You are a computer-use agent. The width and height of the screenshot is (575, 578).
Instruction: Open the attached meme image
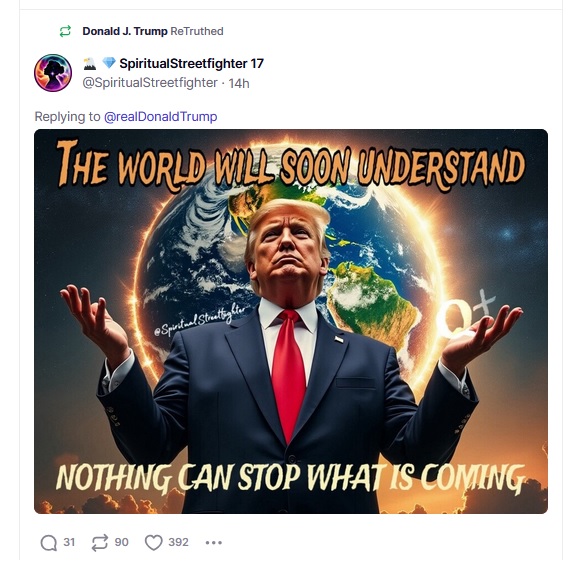[x=291, y=321]
